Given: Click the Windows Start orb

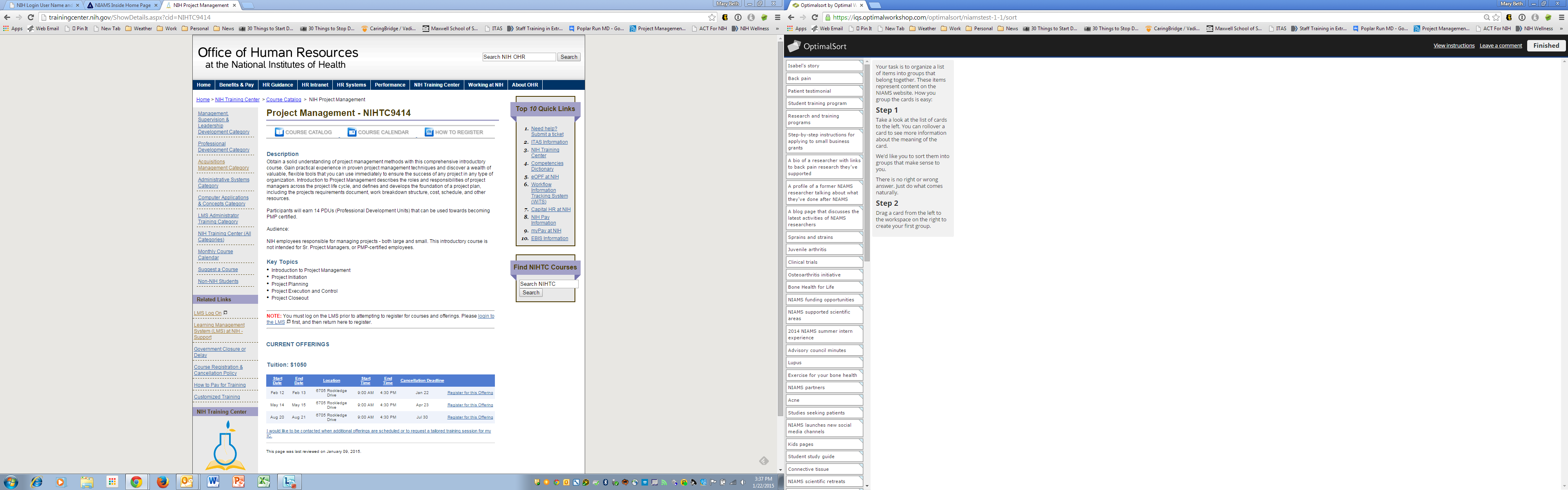Looking at the screenshot, I should (x=11, y=482).
